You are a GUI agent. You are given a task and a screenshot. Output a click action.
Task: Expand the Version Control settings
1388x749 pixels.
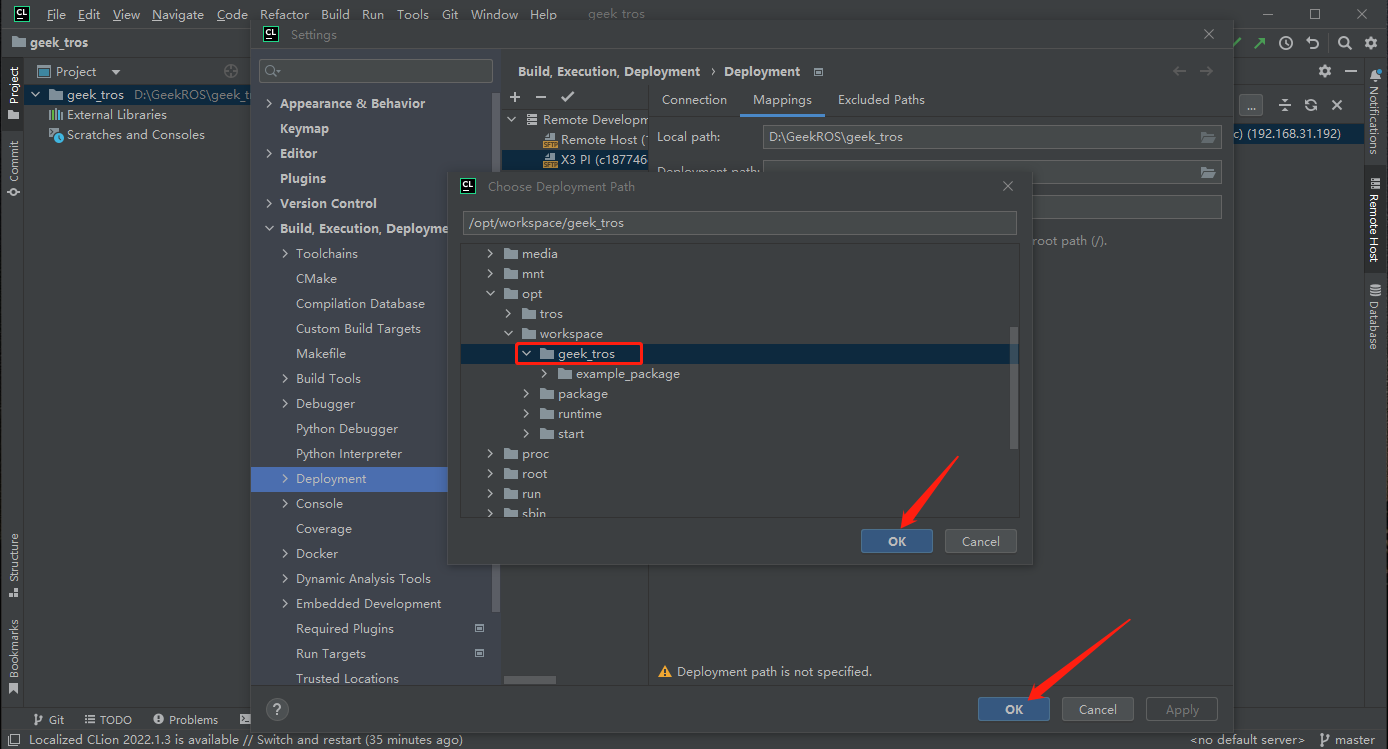click(x=269, y=204)
